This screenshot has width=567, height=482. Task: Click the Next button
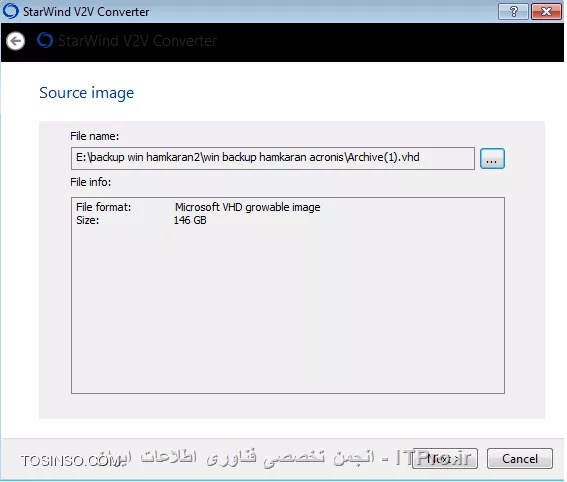[445, 458]
